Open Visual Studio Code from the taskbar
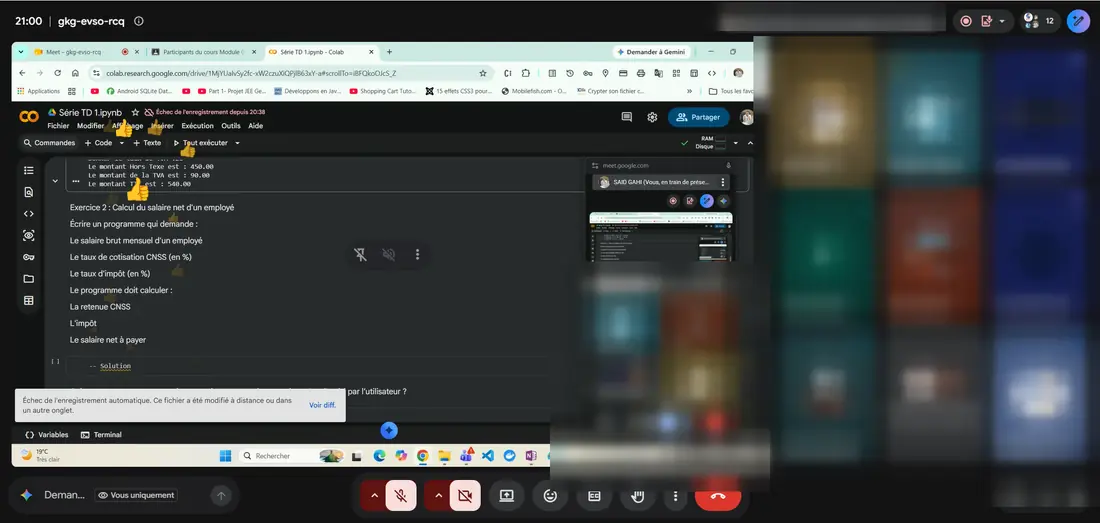Screen dimensions: 1100x523 coord(488,456)
